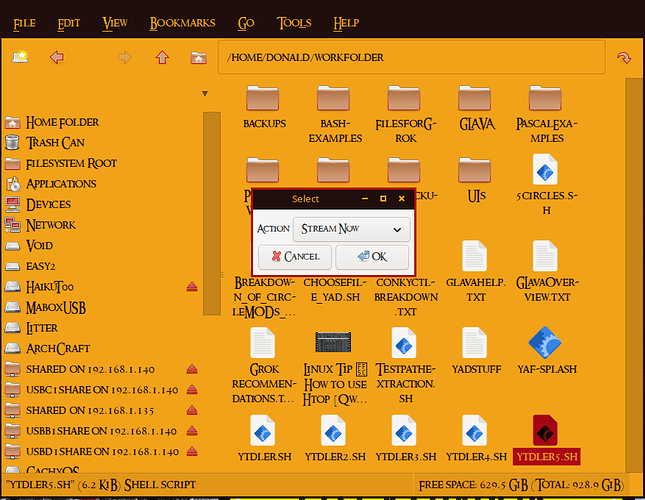Select the ytdler3.sh script file
This screenshot has width=645, height=500.
coord(404,433)
